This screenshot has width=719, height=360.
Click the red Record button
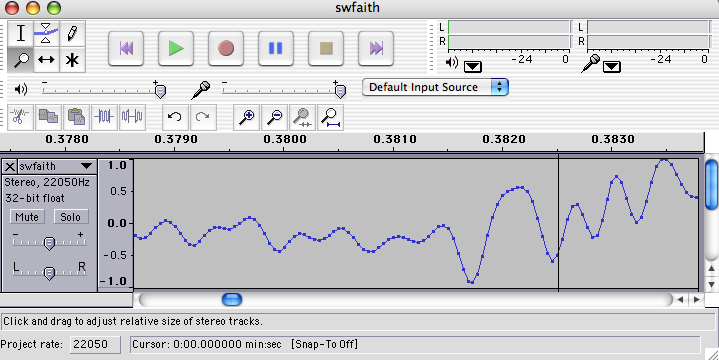pyautogui.click(x=226, y=48)
